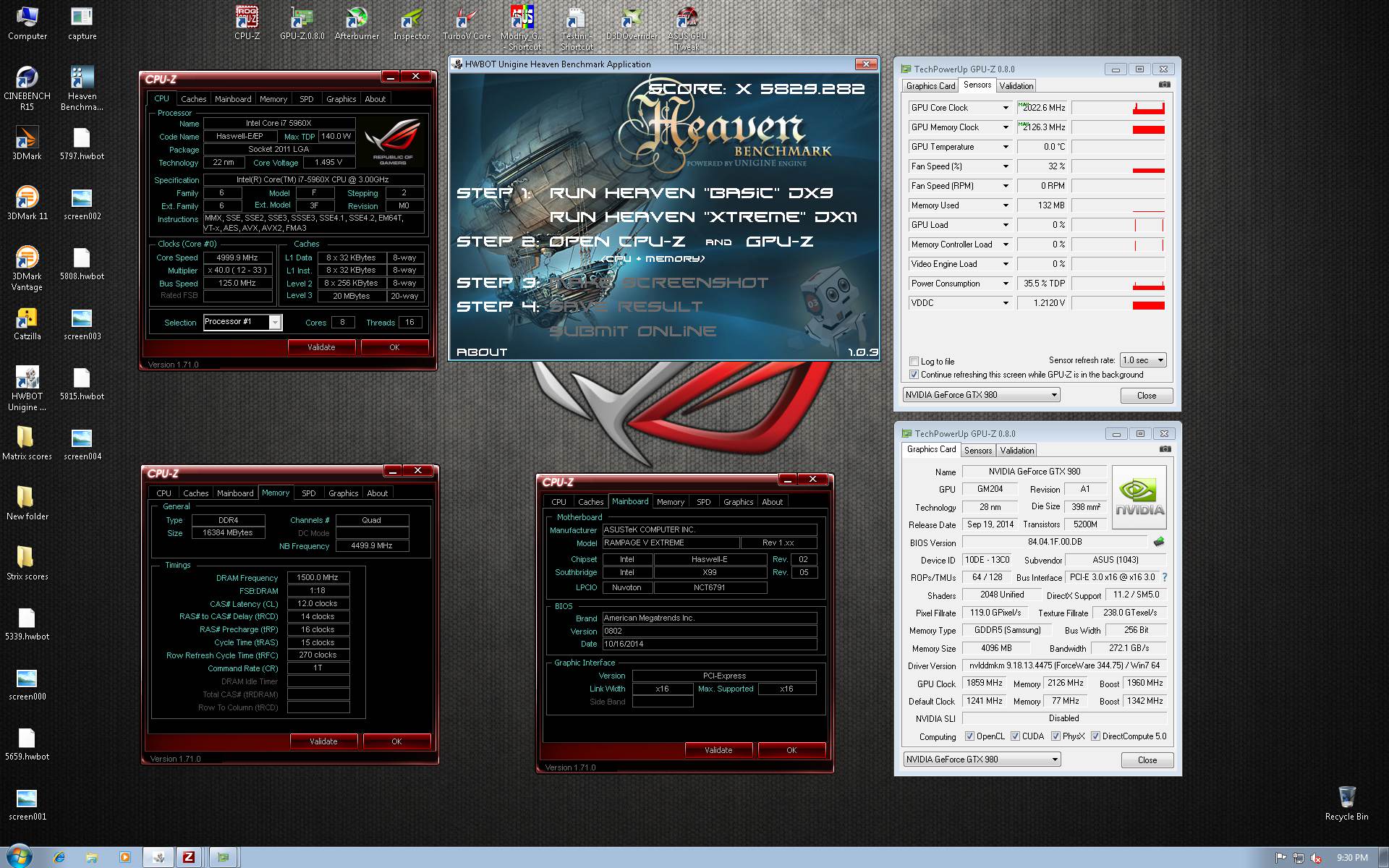1389x868 pixels.
Task: Expand GPU Core Clock sensor dropdown
Action: [1005, 108]
